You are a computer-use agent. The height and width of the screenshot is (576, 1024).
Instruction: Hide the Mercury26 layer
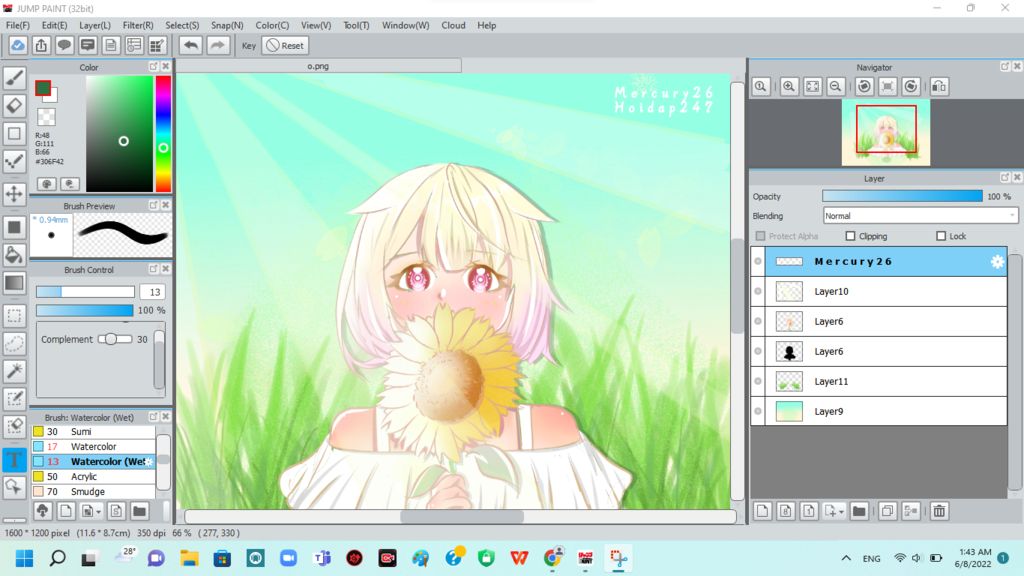pyautogui.click(x=758, y=261)
